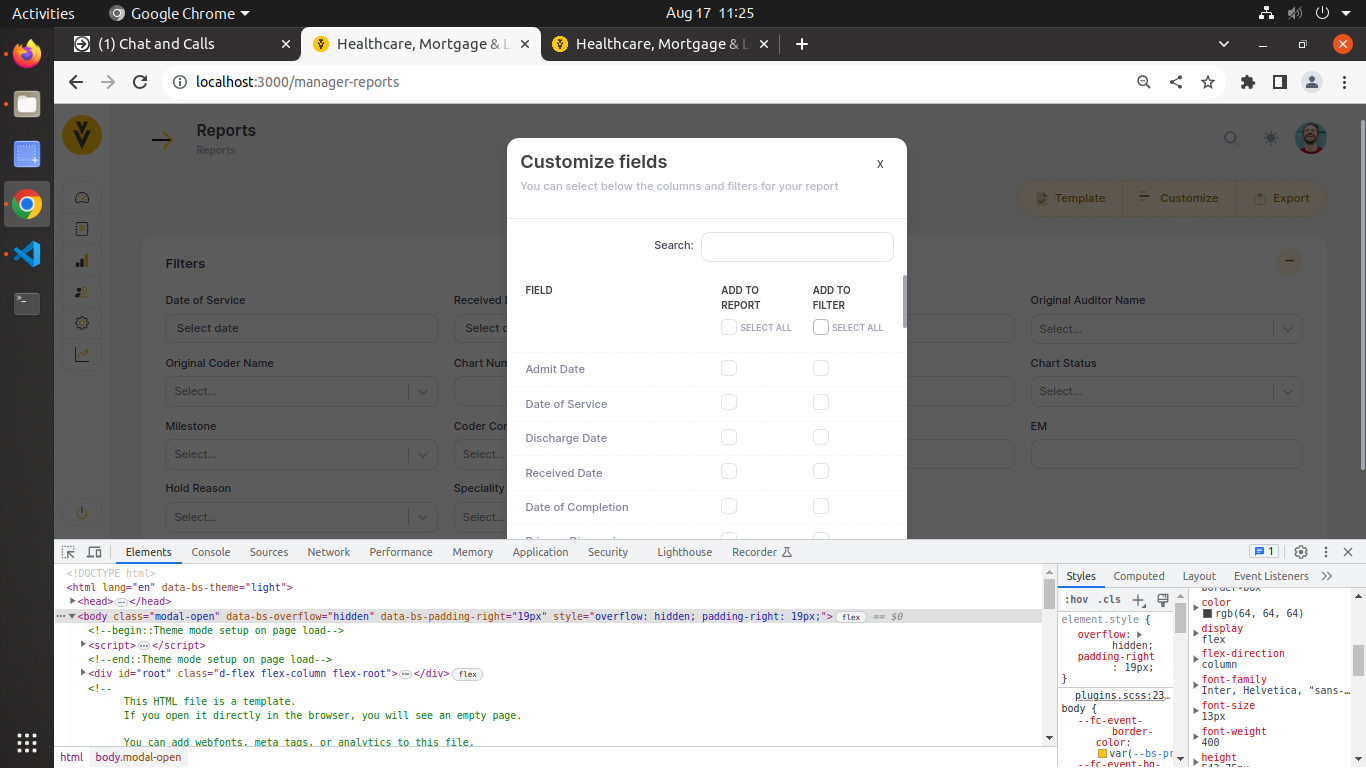Click the Search field in Customize fields

[797, 247]
